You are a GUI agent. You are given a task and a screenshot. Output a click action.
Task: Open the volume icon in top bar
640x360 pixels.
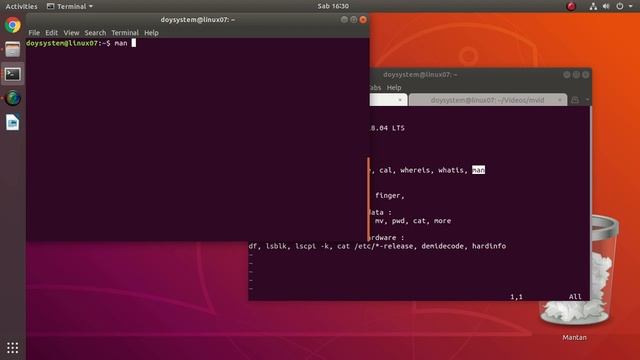pyautogui.click(x=606, y=6)
